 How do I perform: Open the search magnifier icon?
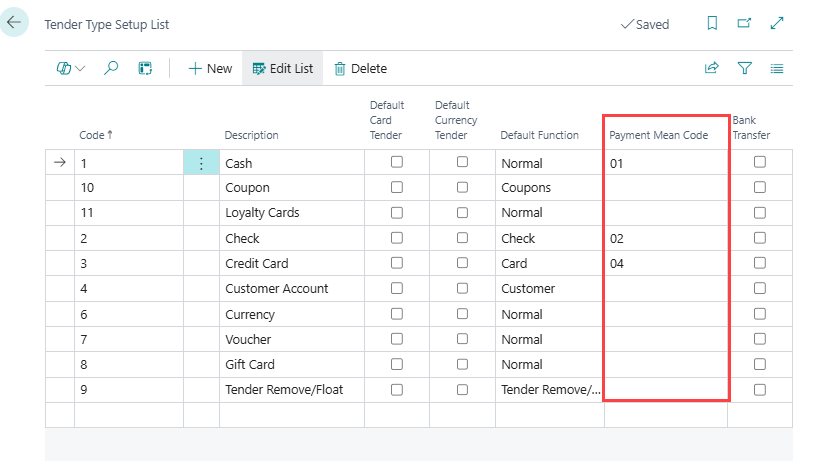tap(112, 68)
